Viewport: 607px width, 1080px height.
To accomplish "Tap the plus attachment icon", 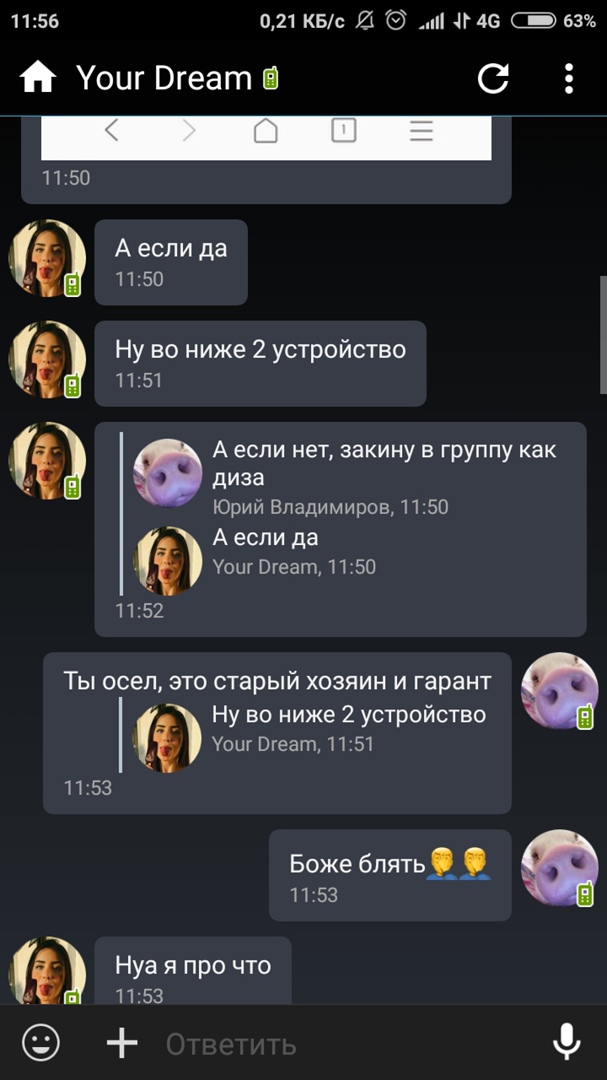I will [x=122, y=1043].
